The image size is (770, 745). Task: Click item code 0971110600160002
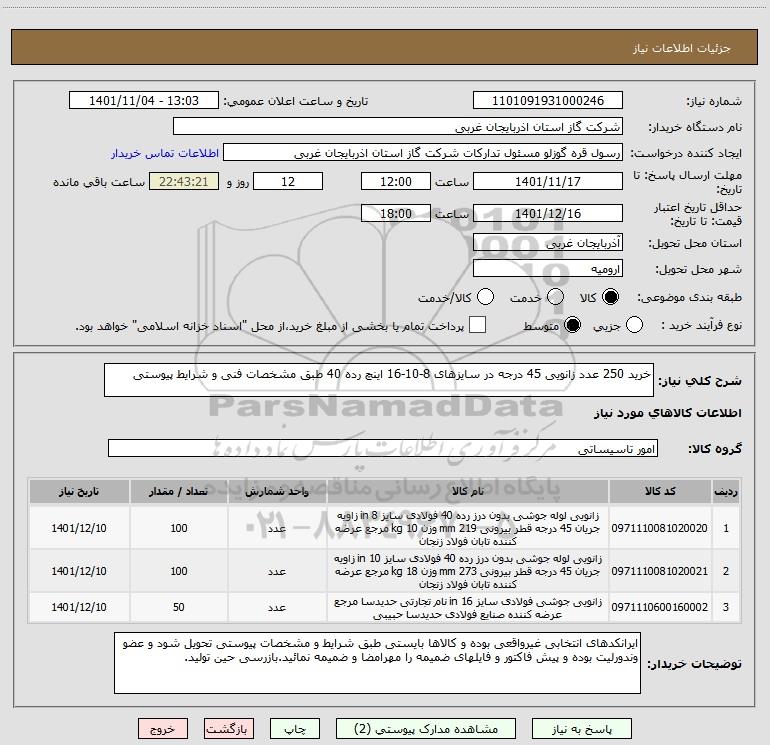[x=660, y=607]
